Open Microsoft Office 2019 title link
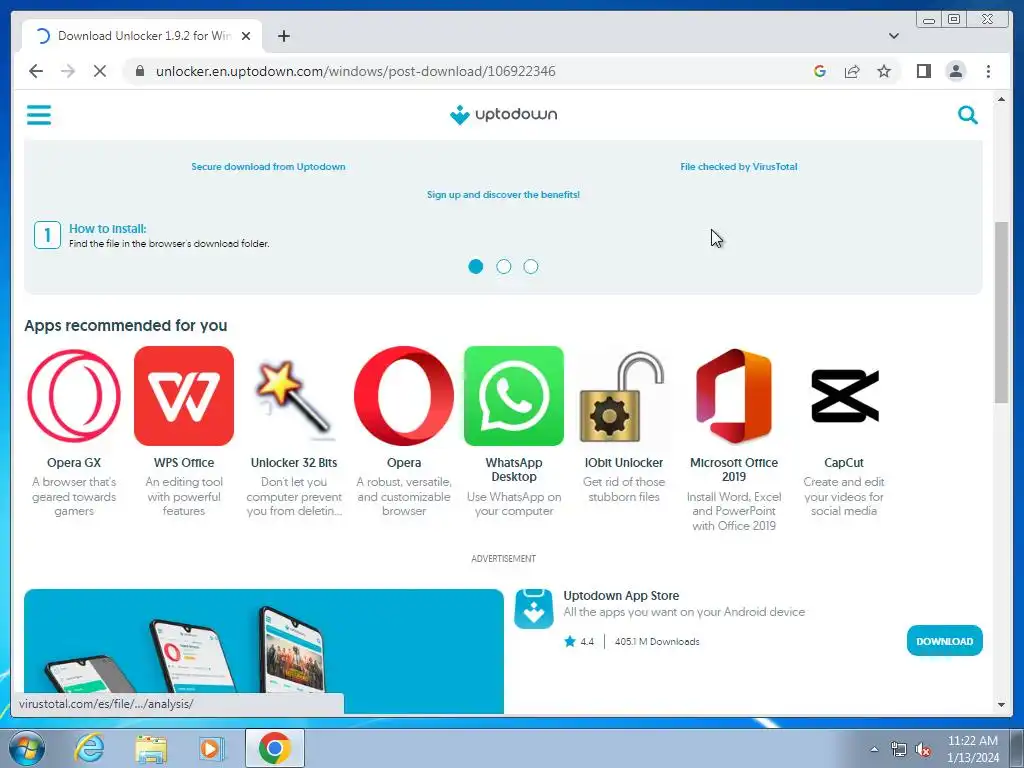The image size is (1024, 768). (733, 470)
